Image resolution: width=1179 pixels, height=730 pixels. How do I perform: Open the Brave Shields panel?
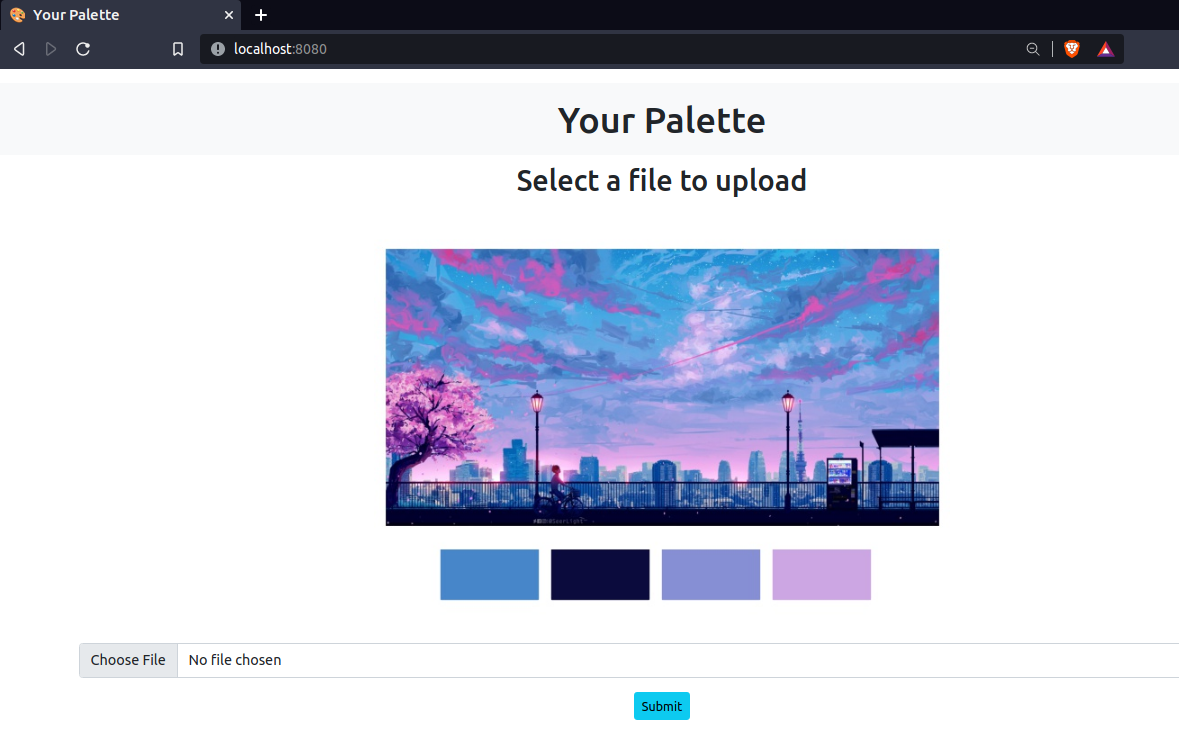(1072, 49)
